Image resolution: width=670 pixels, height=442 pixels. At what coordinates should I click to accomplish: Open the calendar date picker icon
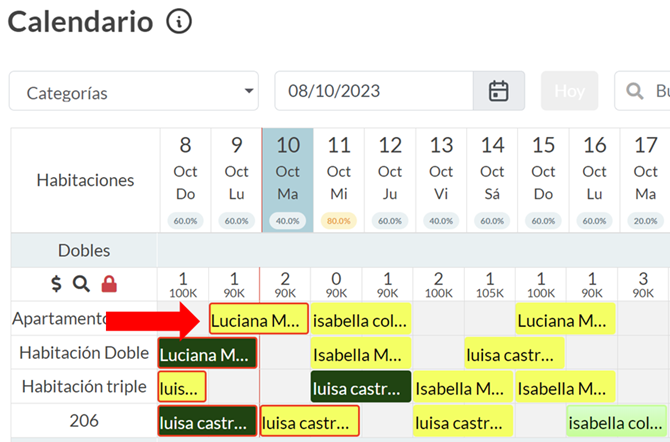point(498,92)
